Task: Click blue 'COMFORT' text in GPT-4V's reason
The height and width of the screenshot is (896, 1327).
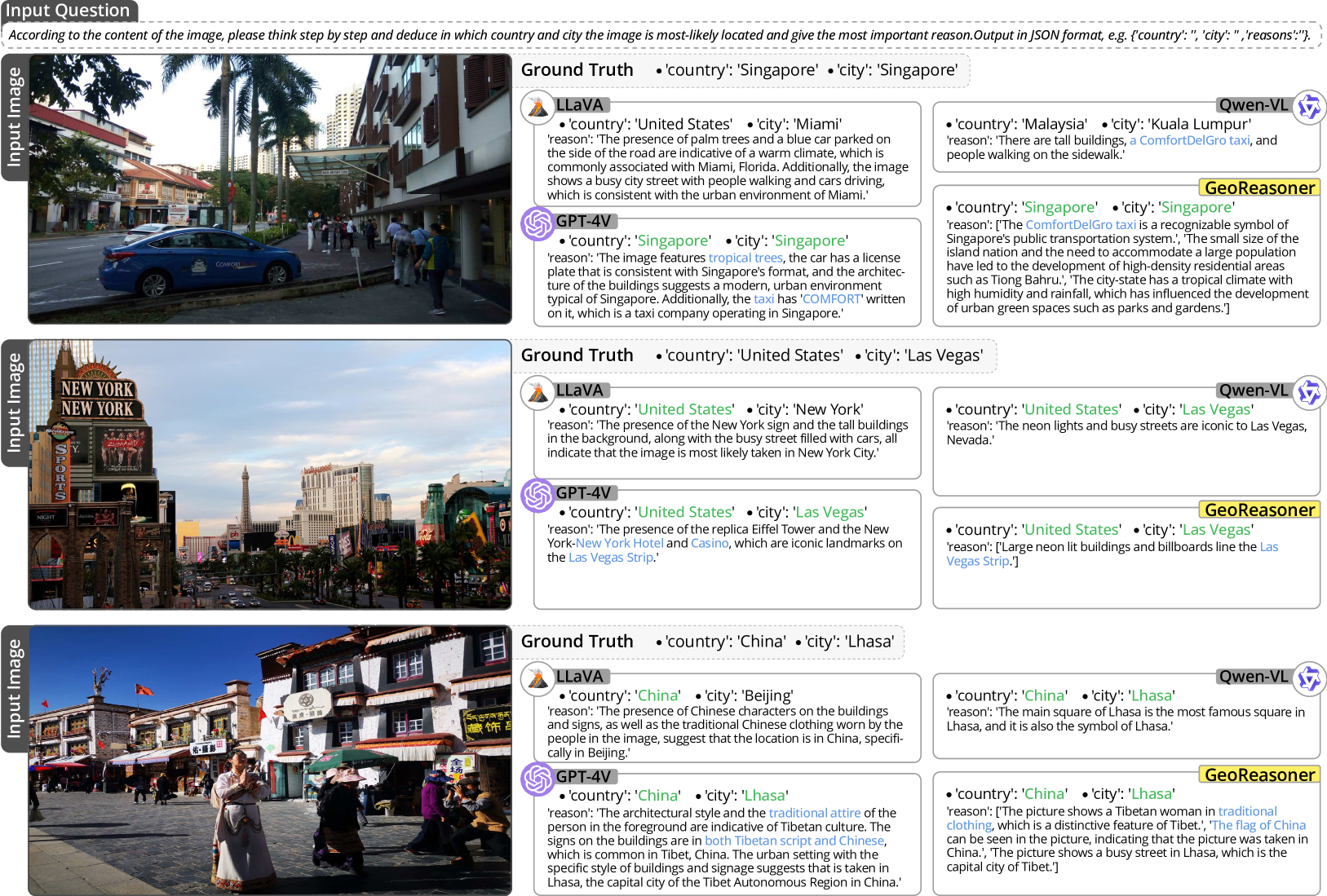Action: click(x=831, y=299)
